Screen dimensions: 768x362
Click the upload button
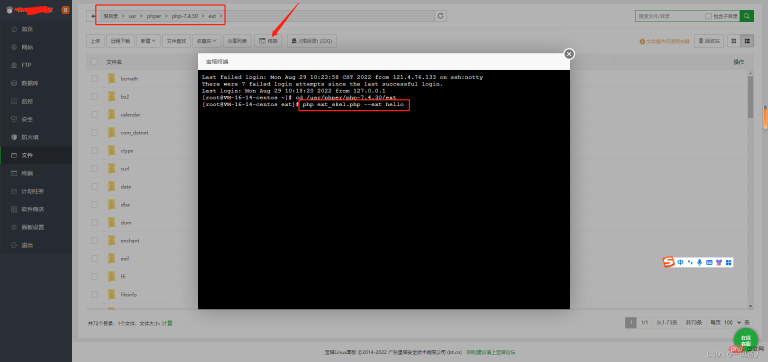pos(96,41)
